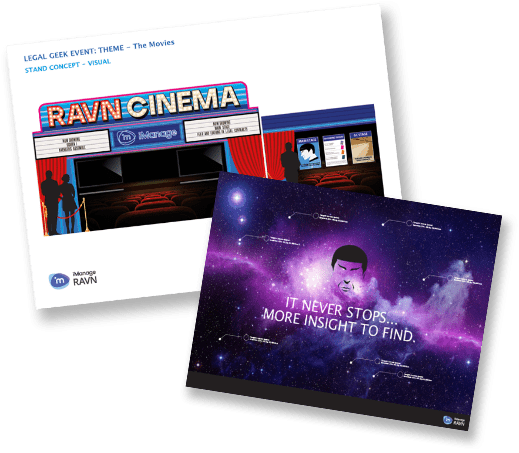Click the right marquee 'now showing' board
This screenshot has height=453, width=519.
pos(222,127)
